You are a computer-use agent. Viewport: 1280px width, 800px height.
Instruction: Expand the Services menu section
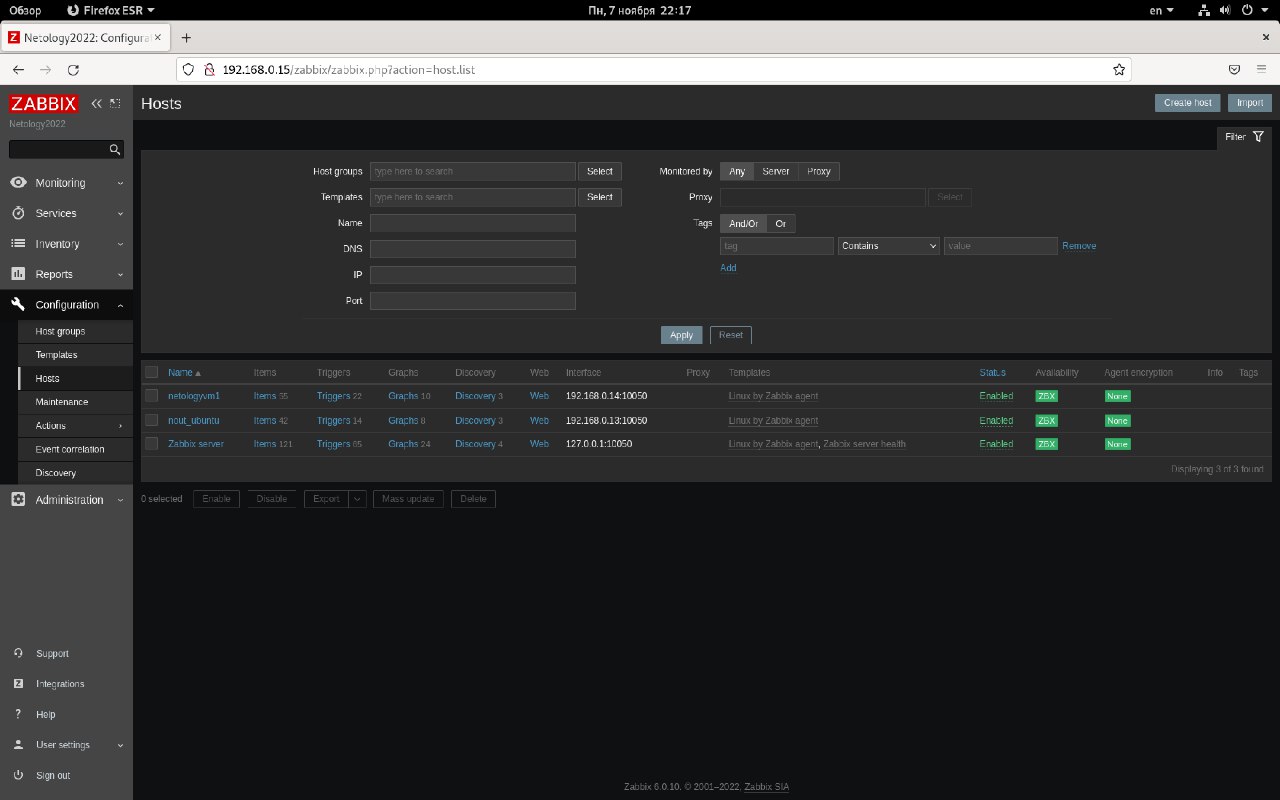(120, 213)
